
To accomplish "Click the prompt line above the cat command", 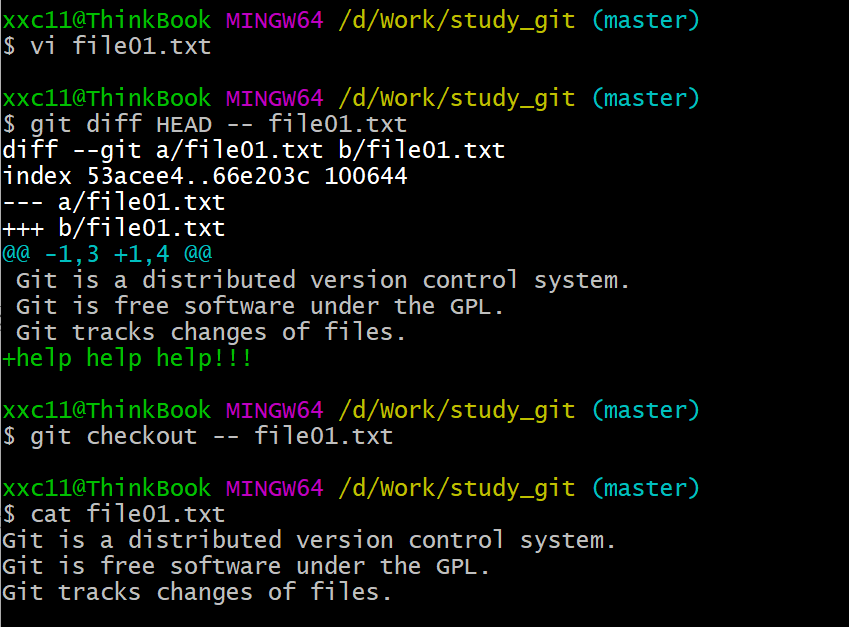I will tap(350, 488).
